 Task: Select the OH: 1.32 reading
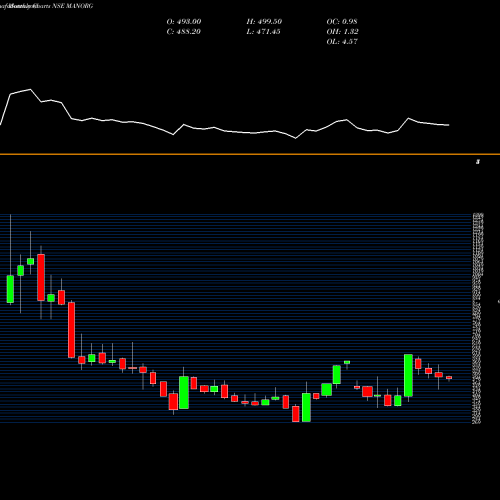click(x=342, y=32)
